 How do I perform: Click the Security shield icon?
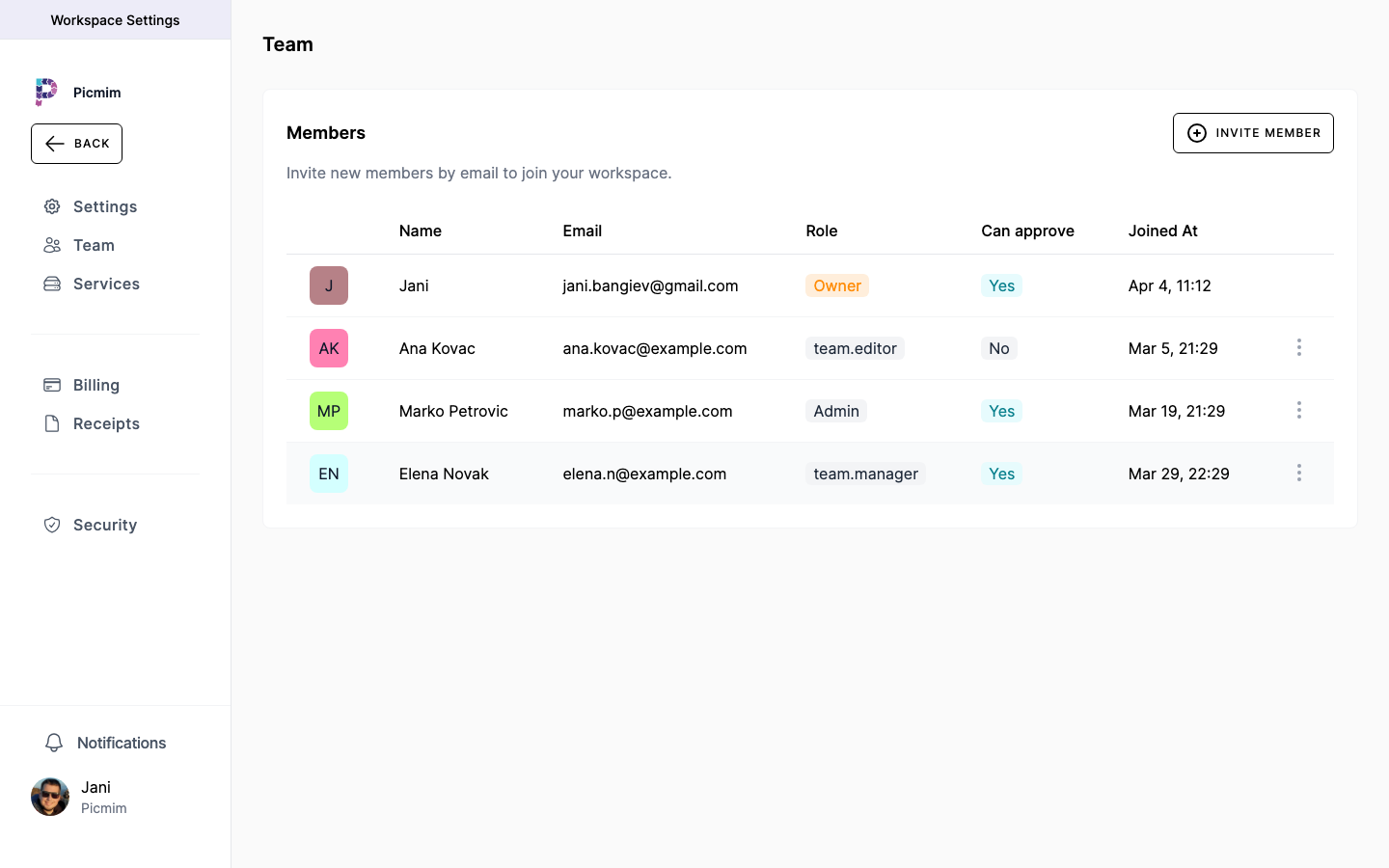(52, 525)
